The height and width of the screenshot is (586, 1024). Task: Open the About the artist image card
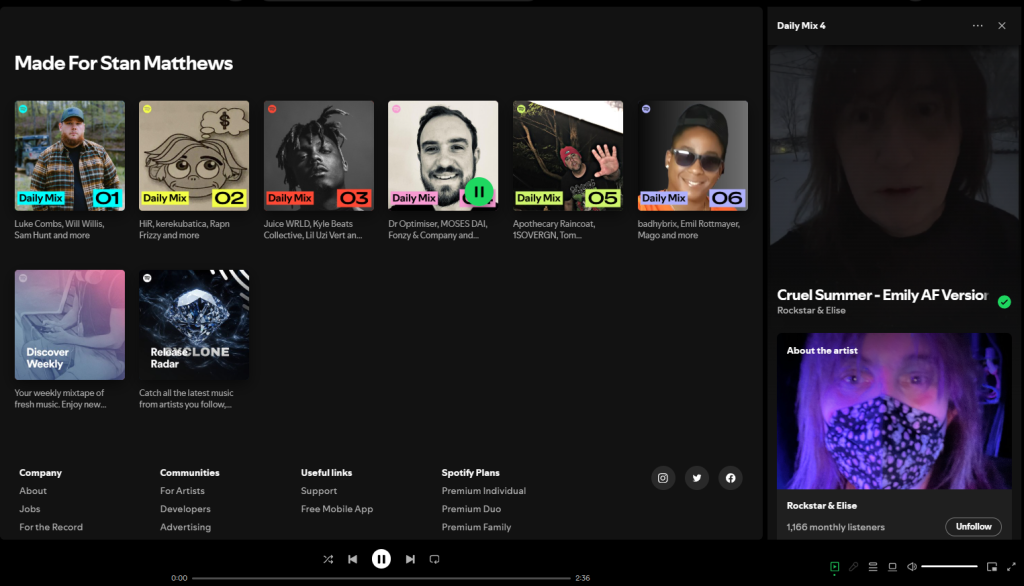click(894, 411)
